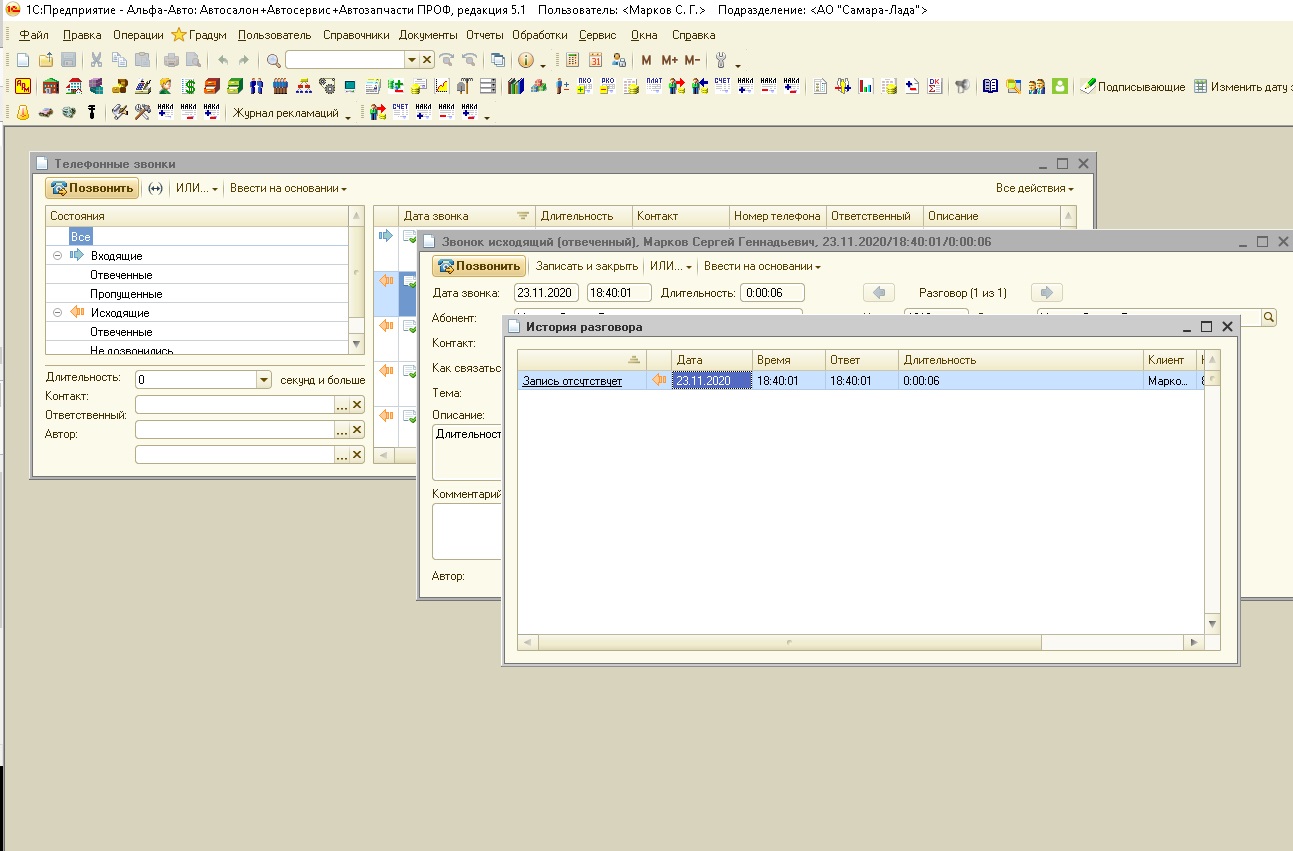The image size is (1293, 851).
Task: Open the Документы menu
Action: click(x=428, y=34)
